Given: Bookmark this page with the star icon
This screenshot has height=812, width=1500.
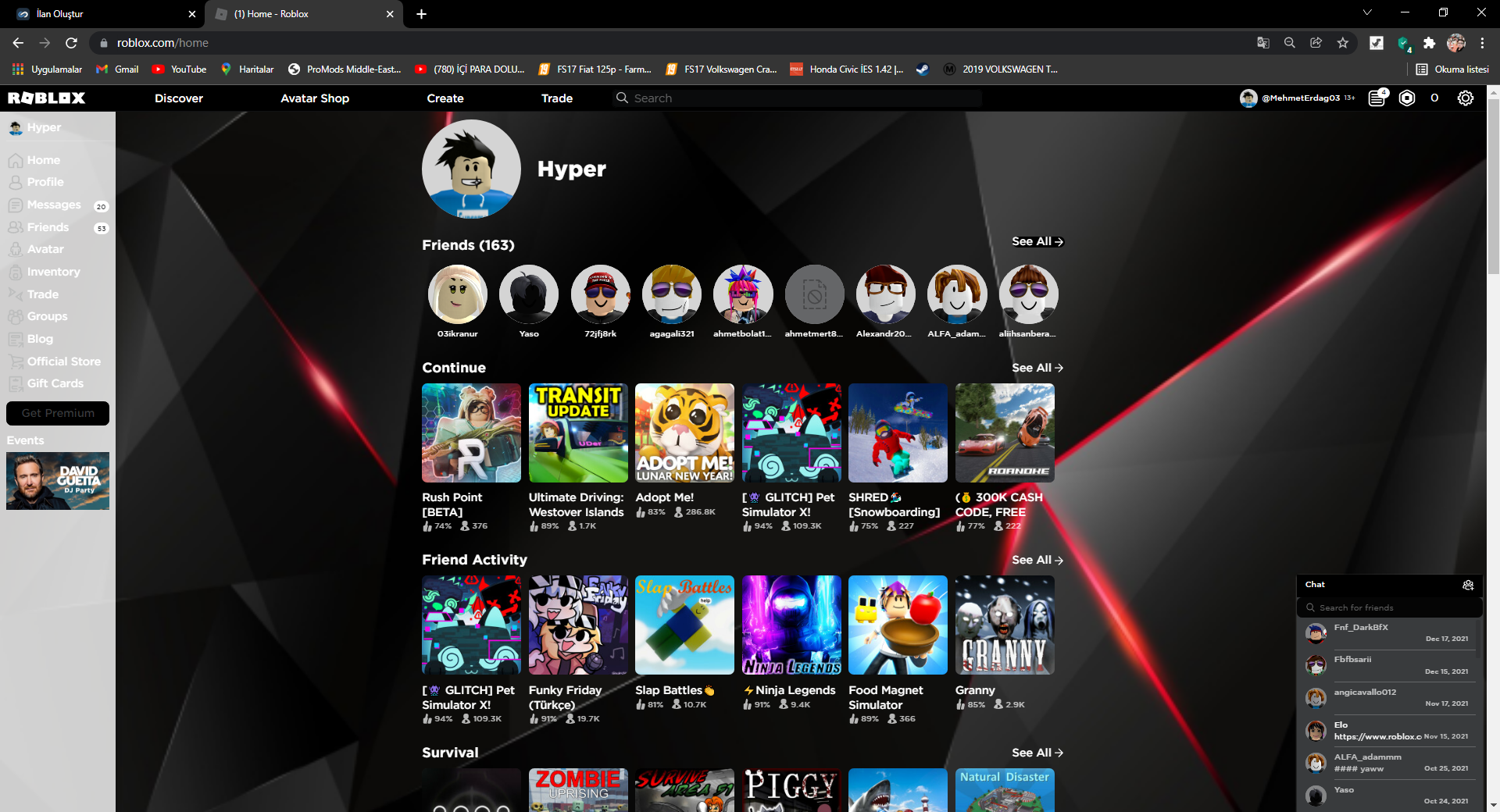Looking at the screenshot, I should click(1343, 43).
